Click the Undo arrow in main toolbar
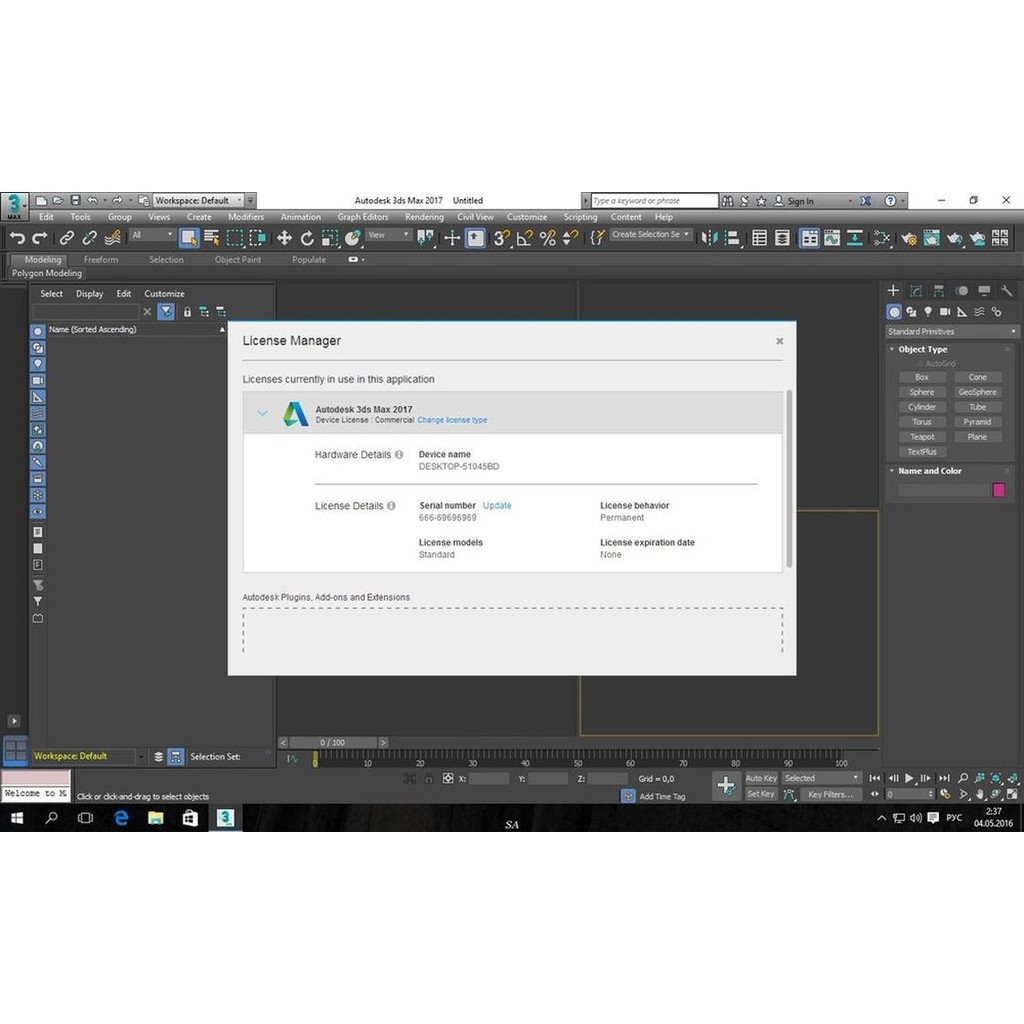 pos(16,238)
